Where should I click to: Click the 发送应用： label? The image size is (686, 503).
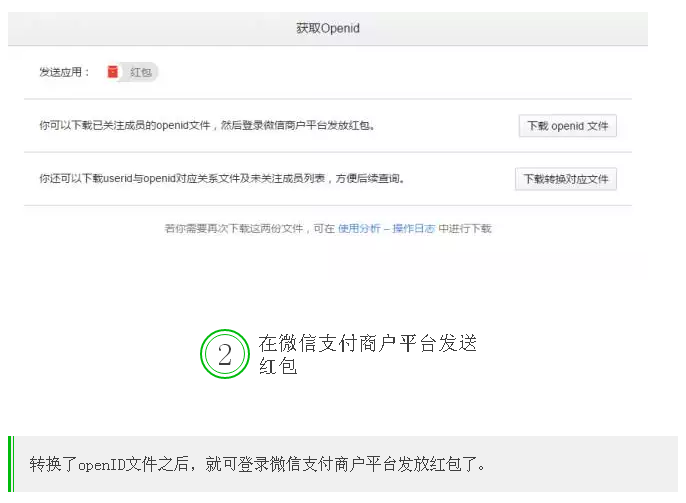[x=64, y=72]
